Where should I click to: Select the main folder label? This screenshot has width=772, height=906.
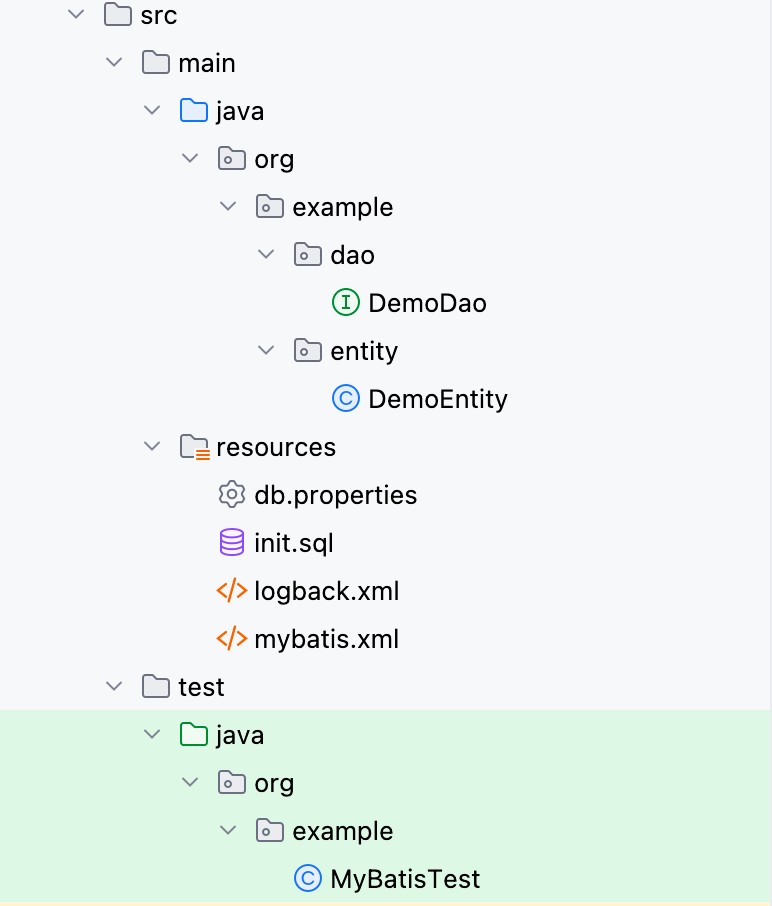tap(207, 63)
